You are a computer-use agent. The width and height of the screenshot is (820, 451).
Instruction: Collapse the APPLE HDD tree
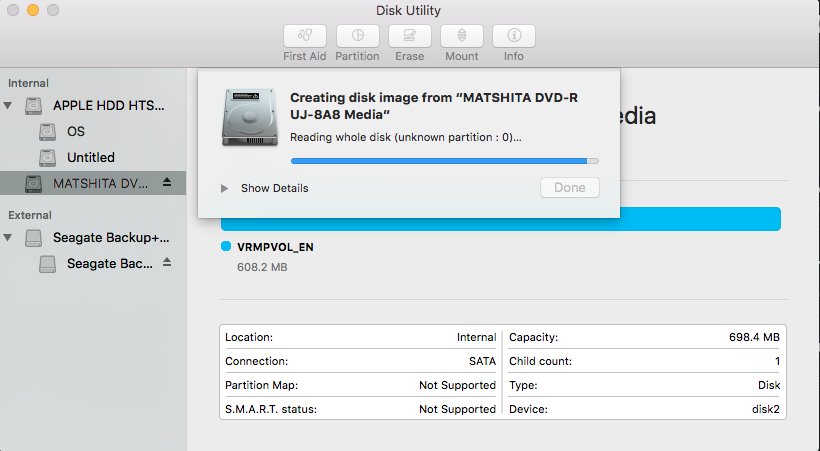click(9, 105)
